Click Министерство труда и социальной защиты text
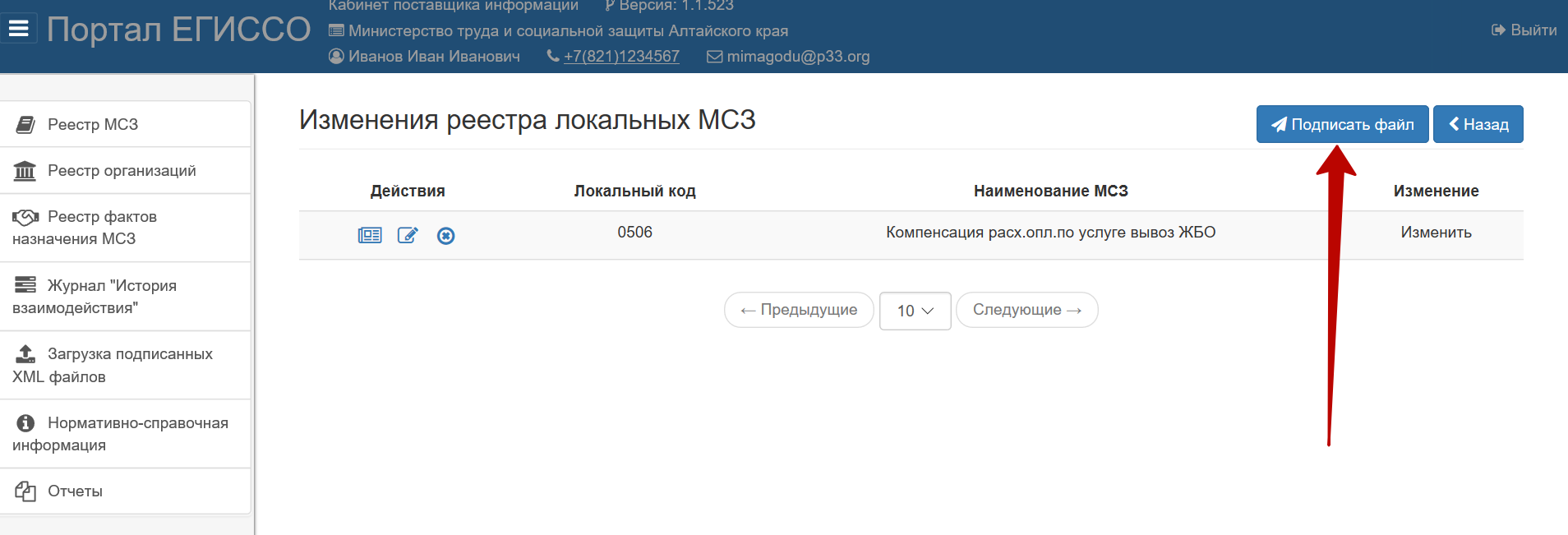Image resolution: width=1568 pixels, height=535 pixels. click(568, 30)
